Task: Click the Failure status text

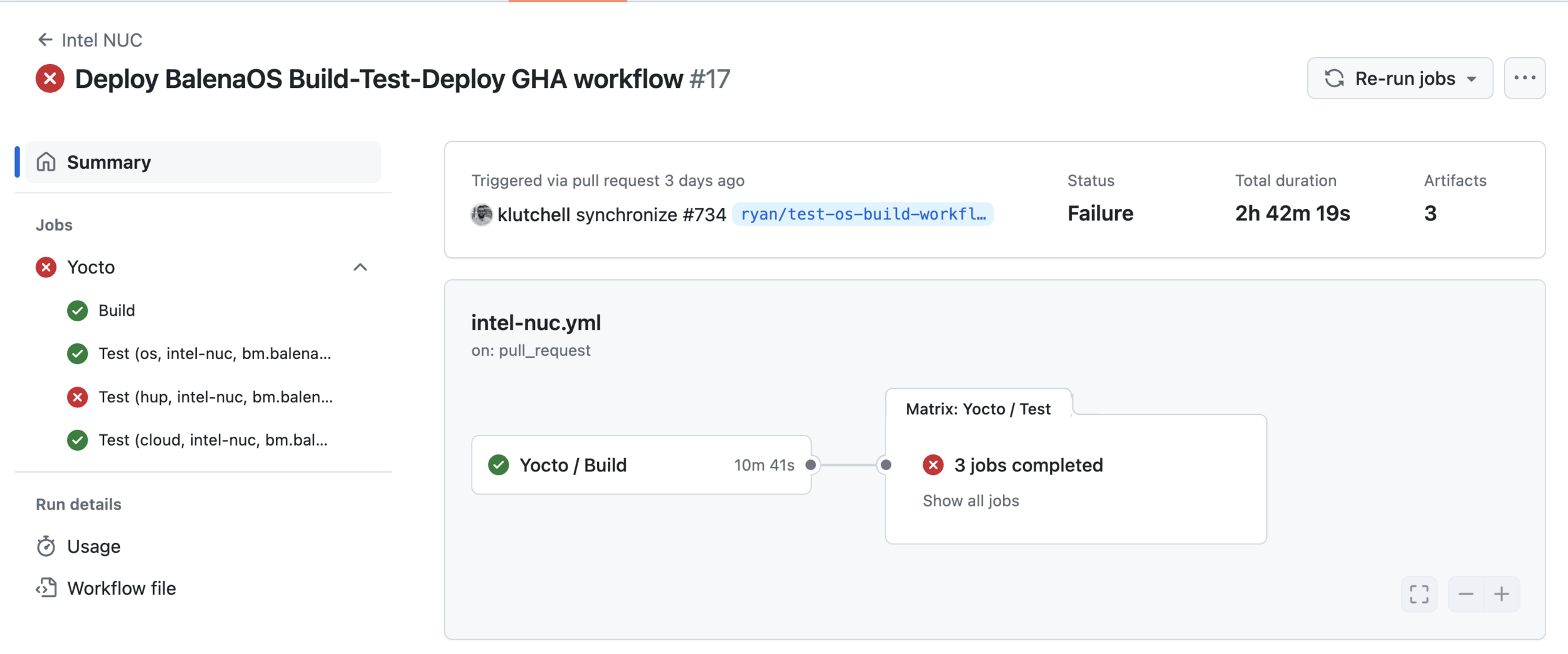Action: pyautogui.click(x=1100, y=213)
